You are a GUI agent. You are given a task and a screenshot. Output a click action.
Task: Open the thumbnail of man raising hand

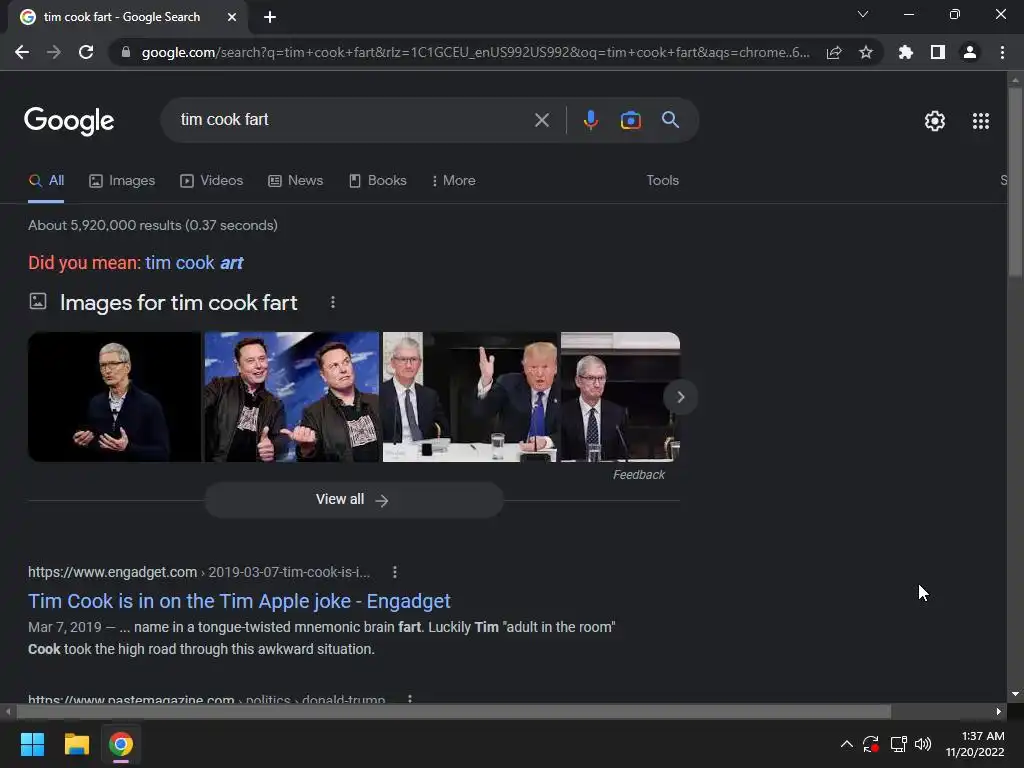coord(470,397)
